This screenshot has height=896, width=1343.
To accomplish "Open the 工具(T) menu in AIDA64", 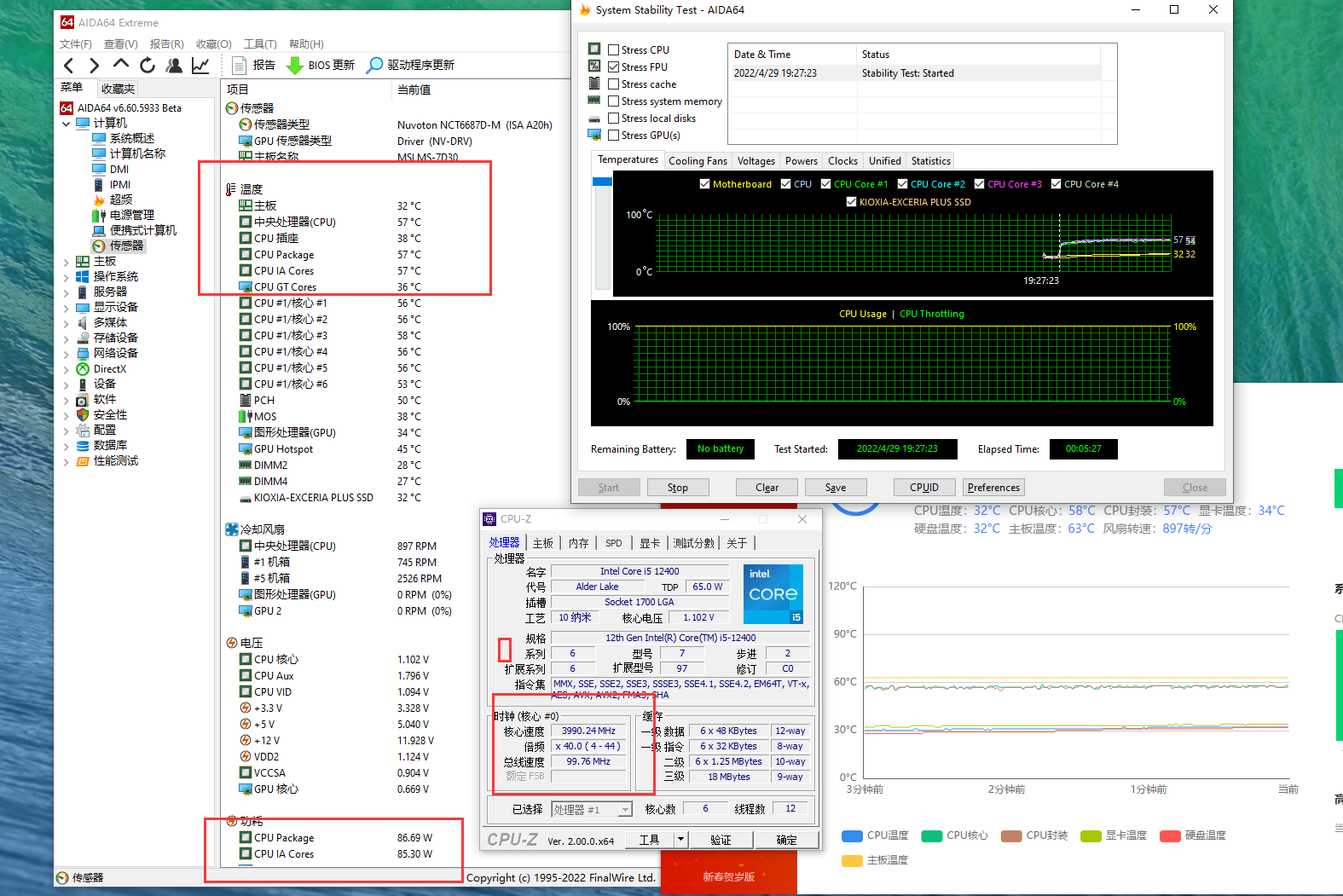I will (260, 43).
